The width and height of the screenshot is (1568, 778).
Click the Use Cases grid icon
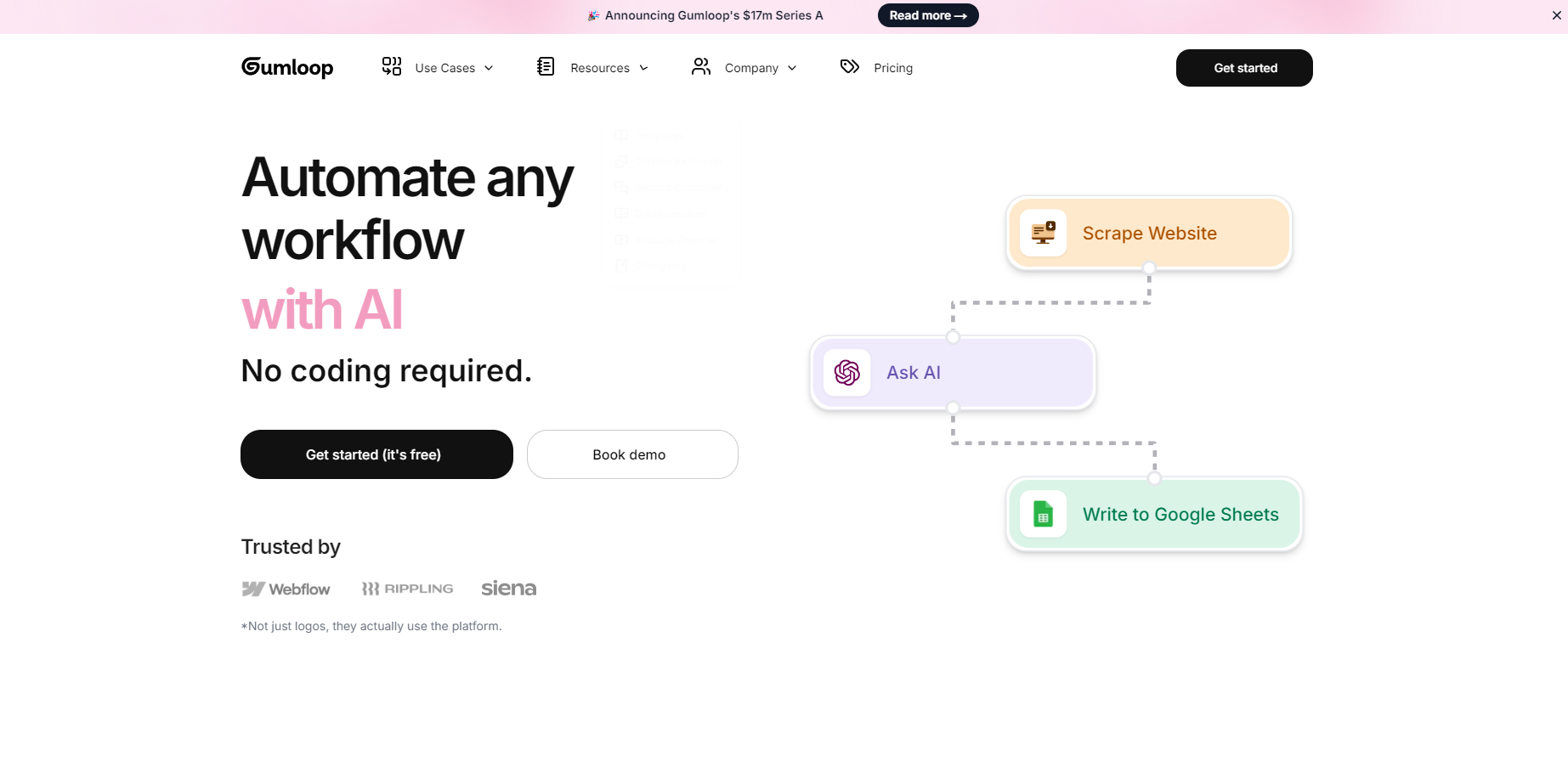point(392,66)
